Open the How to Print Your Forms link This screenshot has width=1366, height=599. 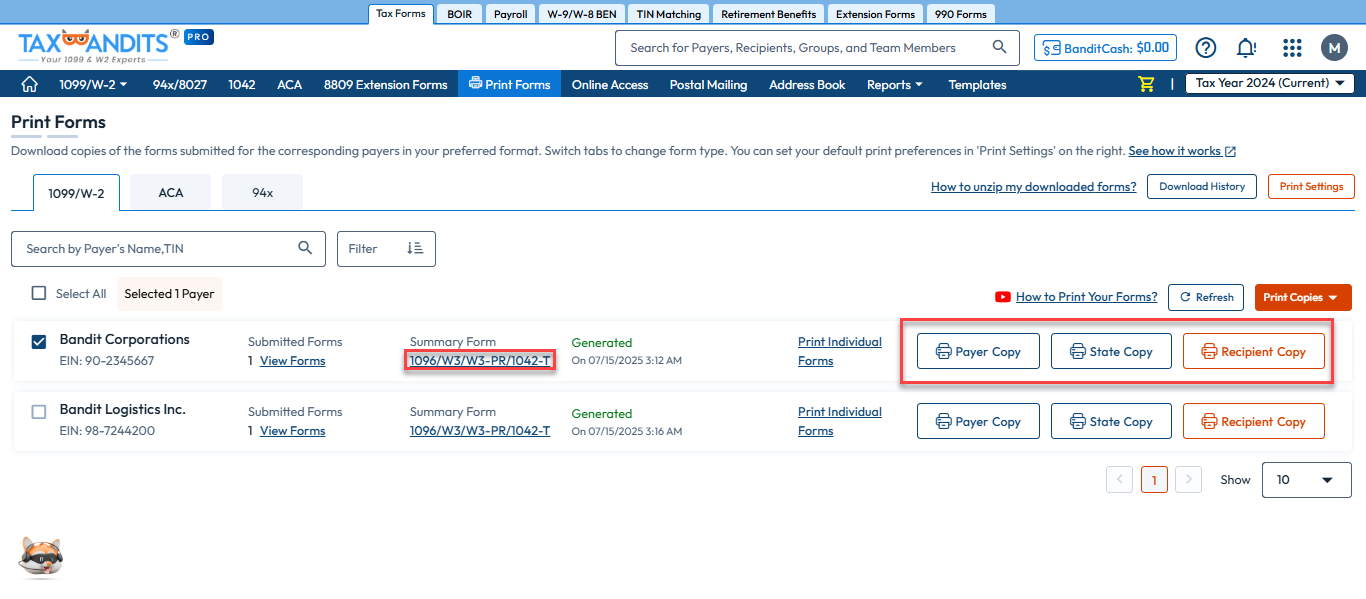1086,297
